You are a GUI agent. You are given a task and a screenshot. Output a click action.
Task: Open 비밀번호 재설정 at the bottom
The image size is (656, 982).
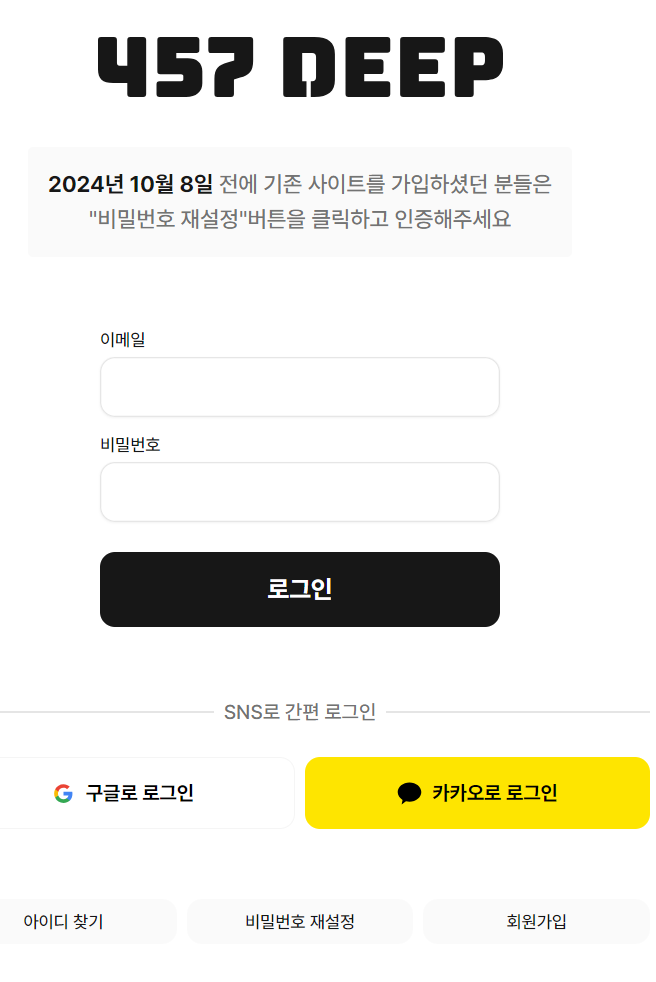pyautogui.click(x=299, y=921)
